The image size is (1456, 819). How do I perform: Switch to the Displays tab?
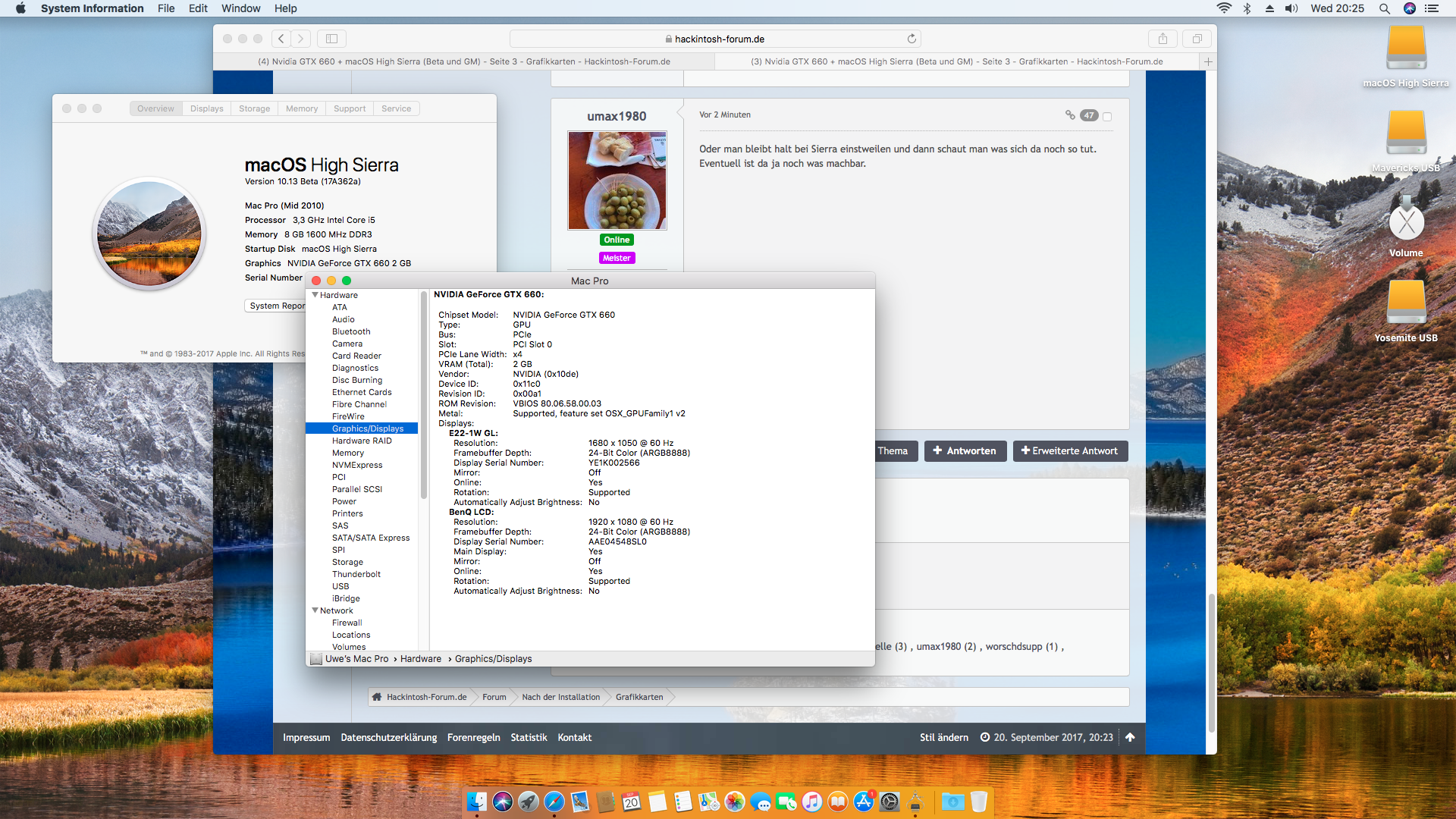[206, 108]
